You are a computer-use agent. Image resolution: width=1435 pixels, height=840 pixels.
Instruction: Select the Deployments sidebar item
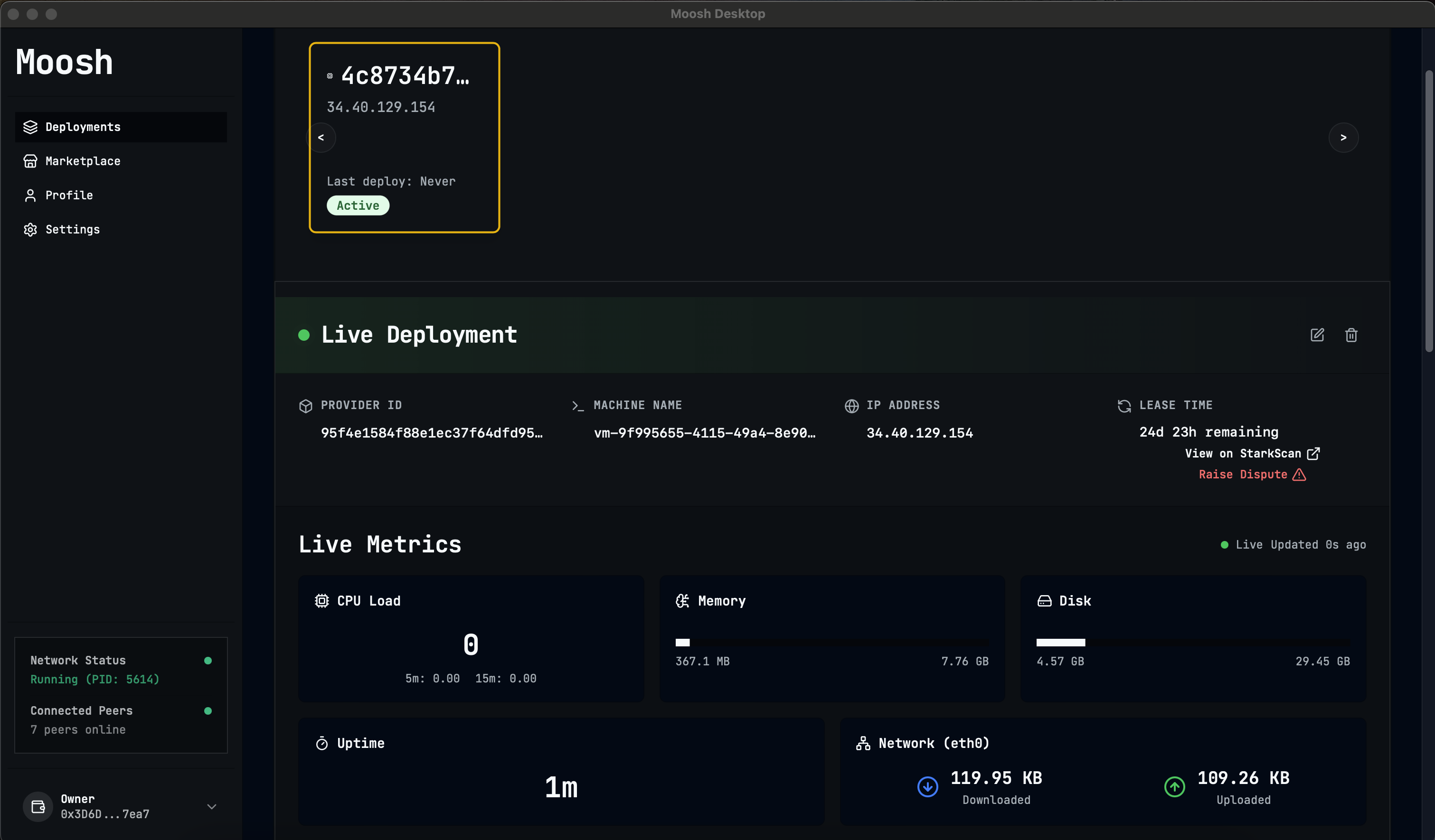click(x=83, y=127)
